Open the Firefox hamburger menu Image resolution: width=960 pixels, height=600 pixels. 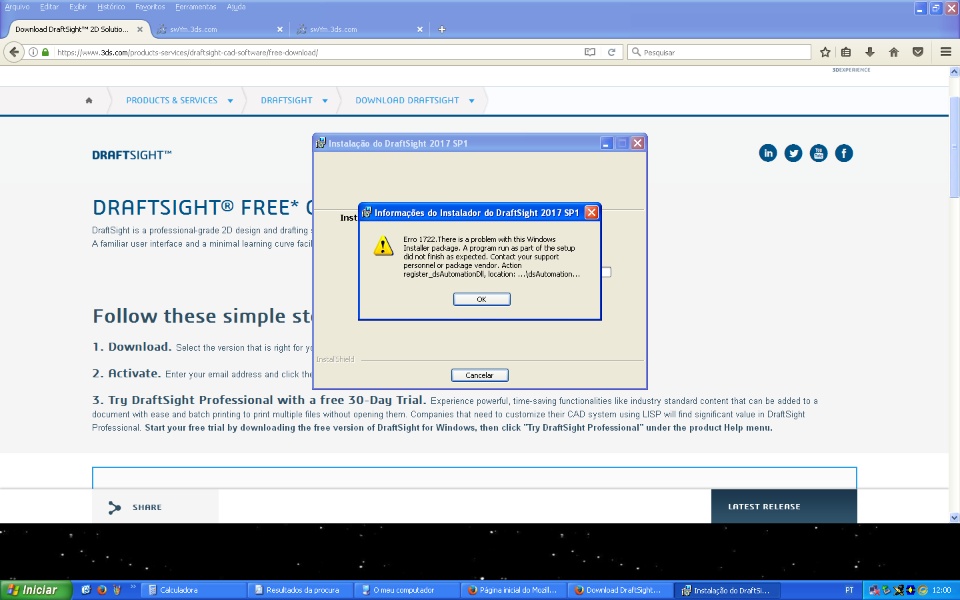pyautogui.click(x=945, y=52)
